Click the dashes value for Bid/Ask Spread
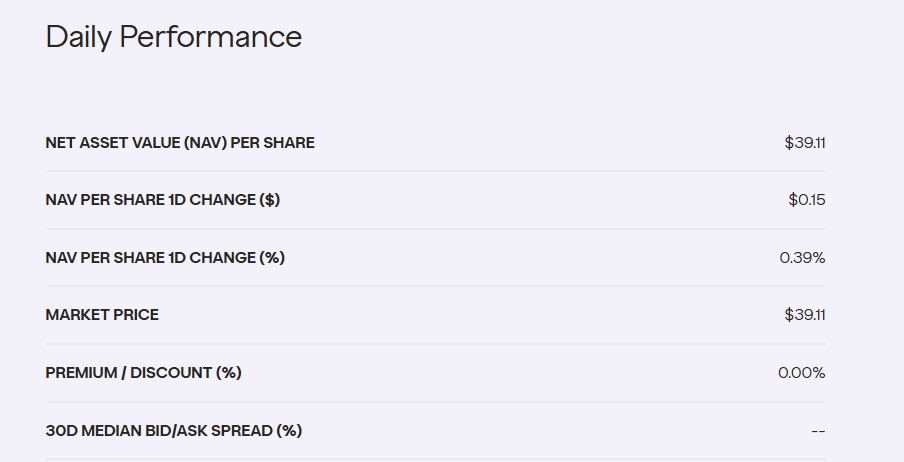 (818, 431)
